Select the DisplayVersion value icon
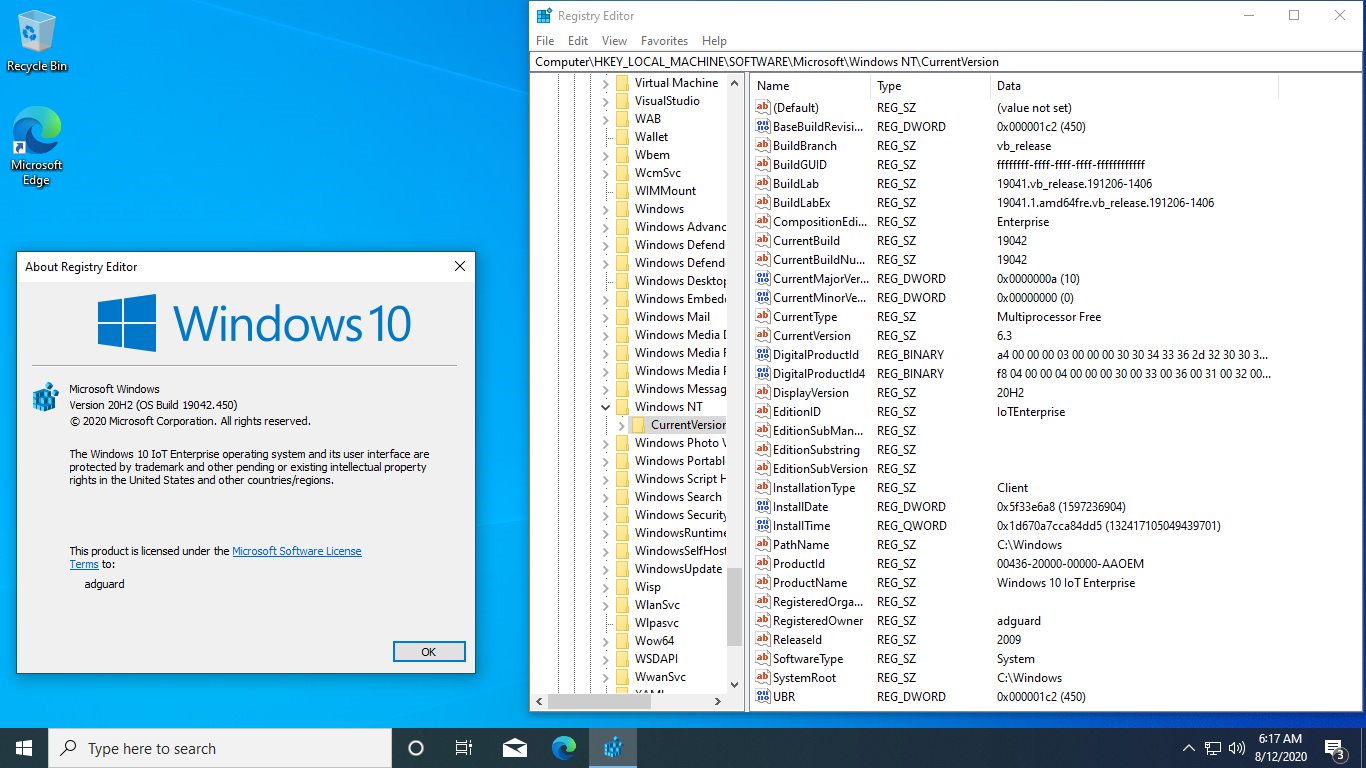Viewport: 1366px width, 768px height. coord(763,393)
